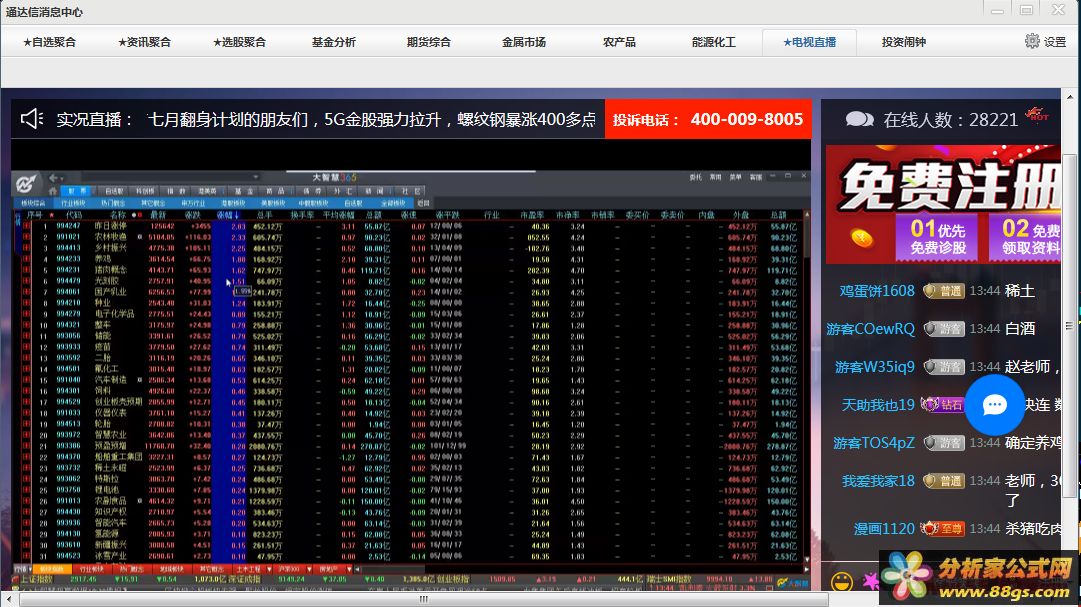Select row 994247 昨日涨停

412,226
